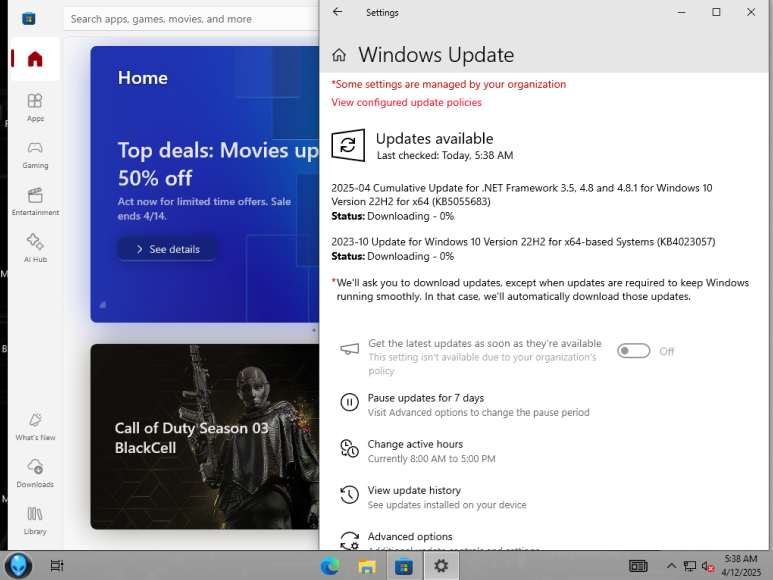Click the active hours clock icon
773x580 pixels.
[350, 448]
